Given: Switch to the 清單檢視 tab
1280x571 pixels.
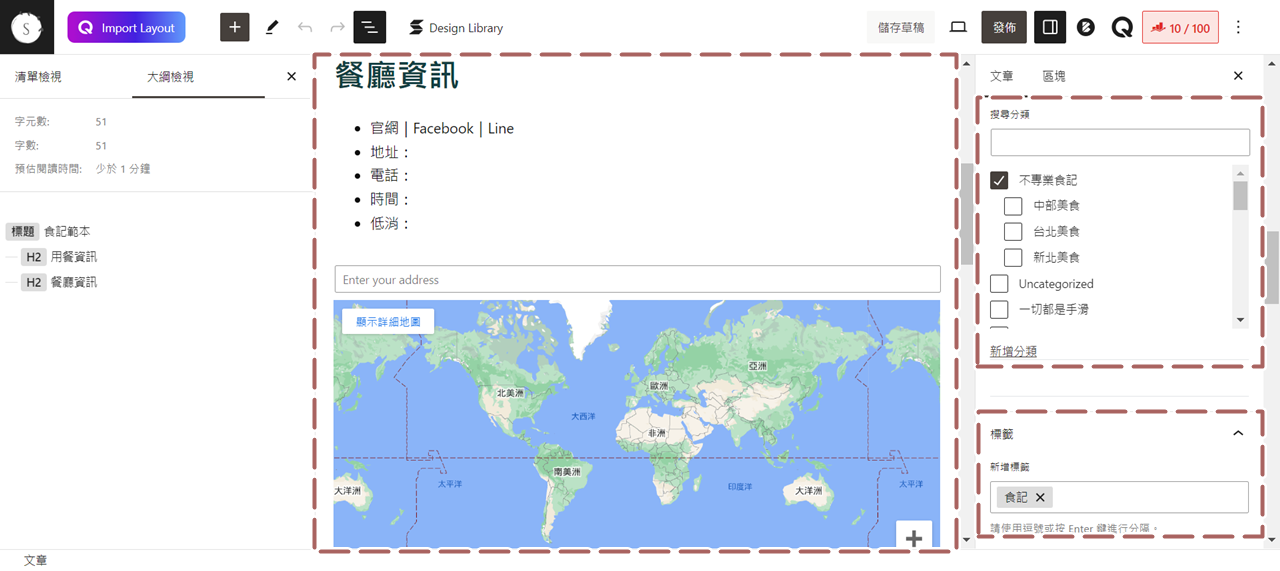Looking at the screenshot, I should [x=38, y=77].
